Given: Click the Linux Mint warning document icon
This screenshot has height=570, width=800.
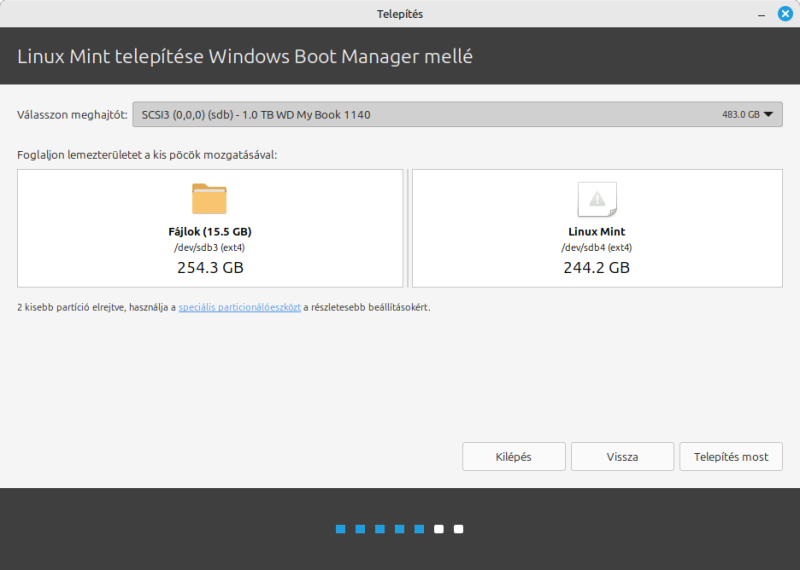Looking at the screenshot, I should [597, 199].
